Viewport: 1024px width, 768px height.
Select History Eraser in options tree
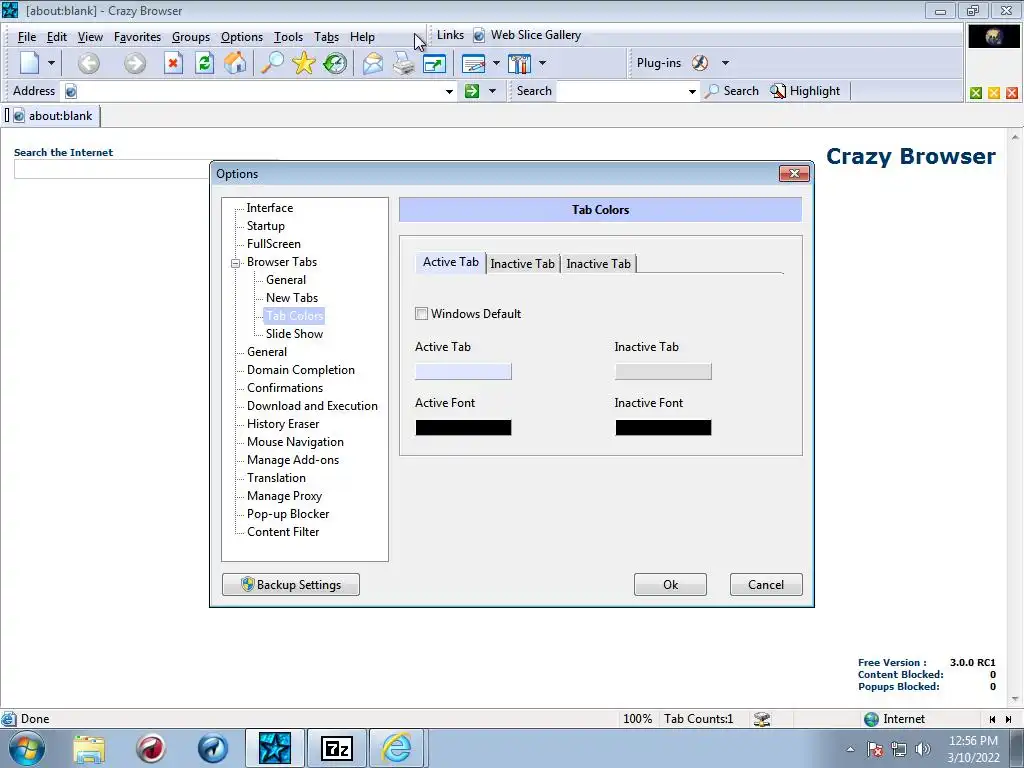point(283,424)
